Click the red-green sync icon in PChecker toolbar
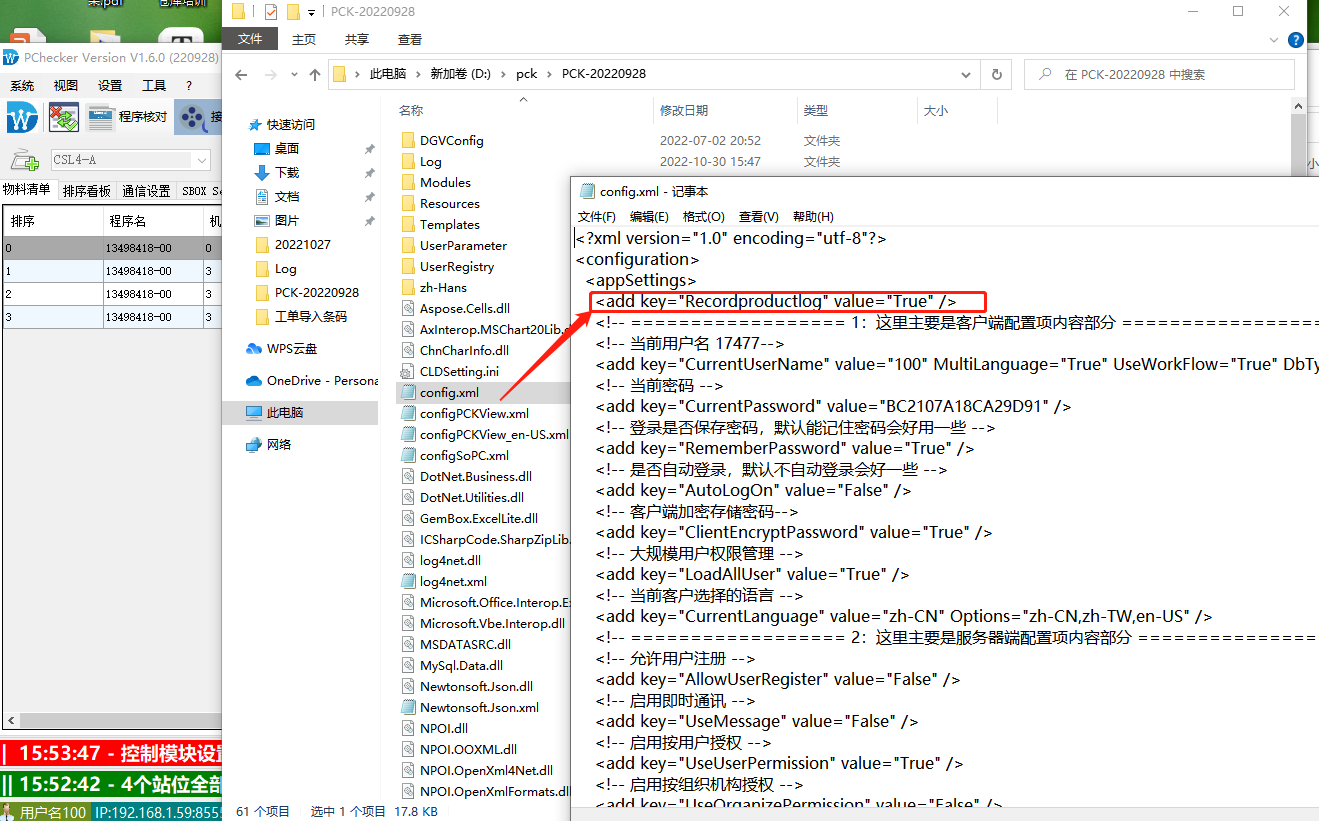This screenshot has width=1319, height=821. click(x=64, y=117)
